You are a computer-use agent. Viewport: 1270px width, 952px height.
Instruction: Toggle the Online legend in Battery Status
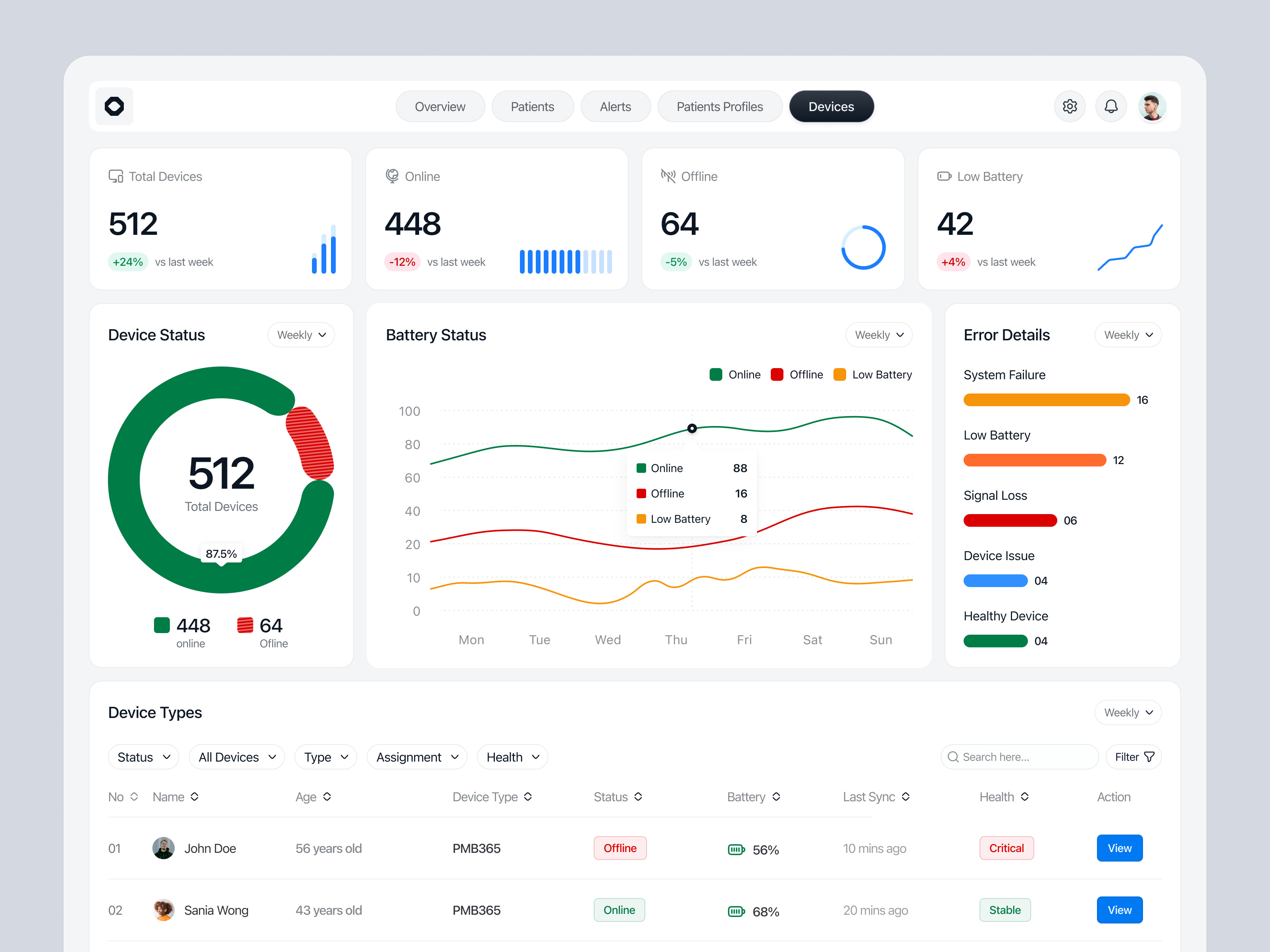pyautogui.click(x=735, y=374)
